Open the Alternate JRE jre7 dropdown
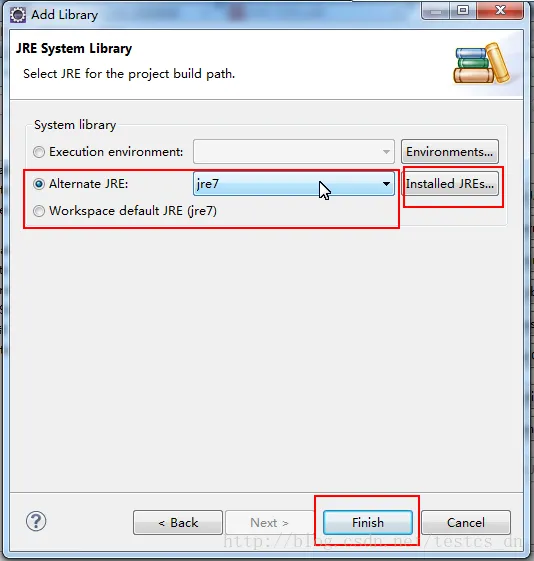The image size is (534, 561). 294,184
